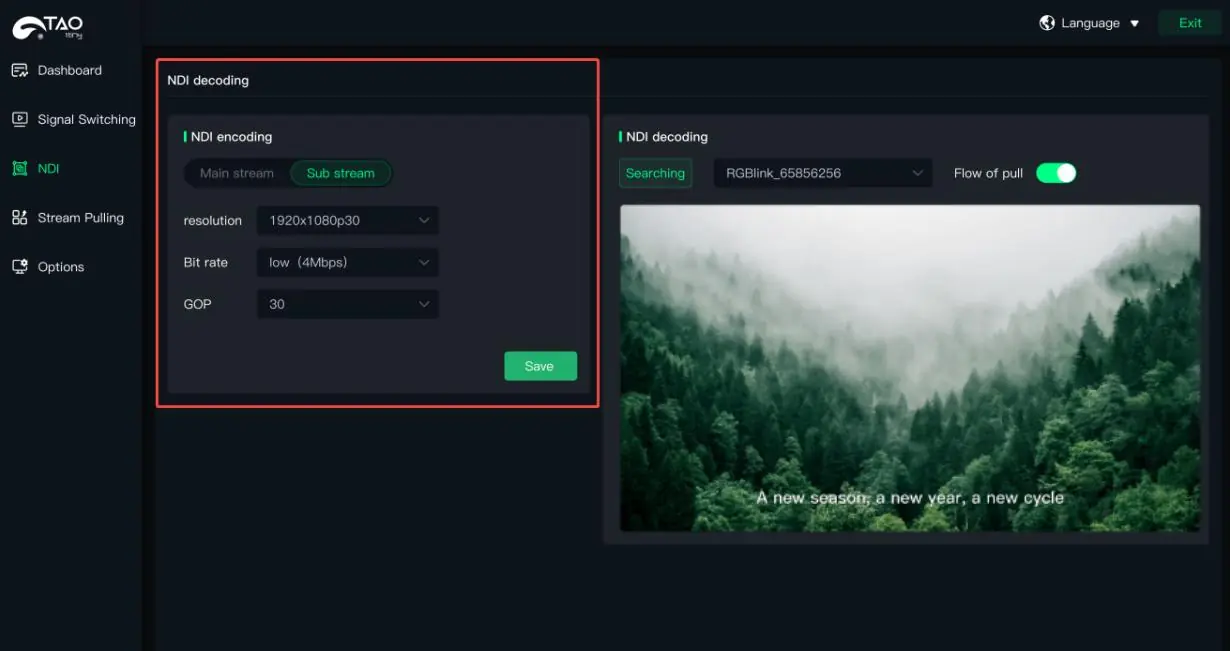Click the Stream Pulling sidebar icon

20,217
